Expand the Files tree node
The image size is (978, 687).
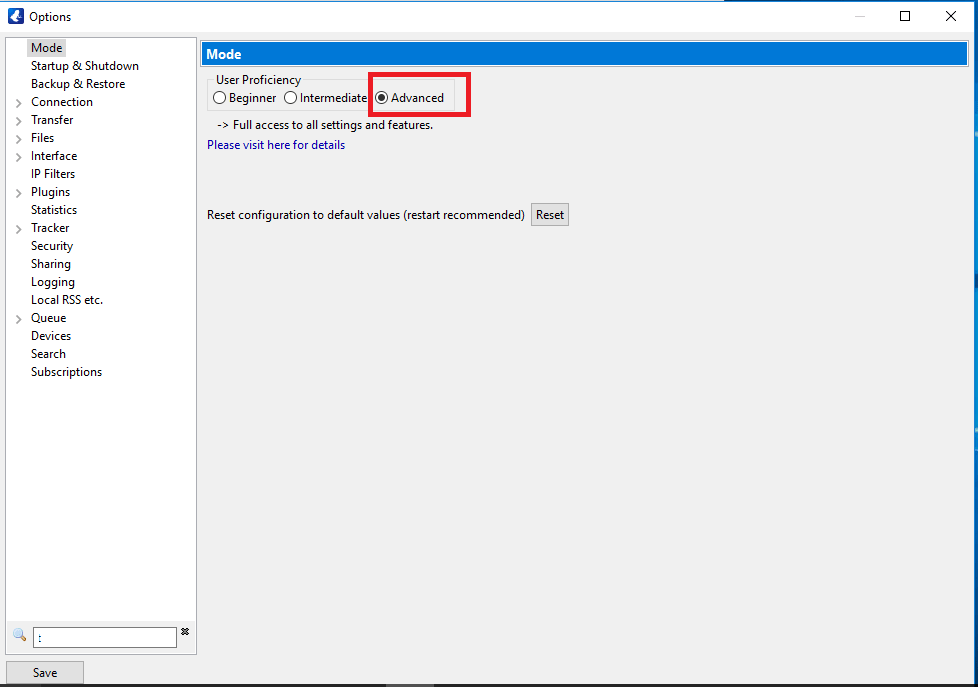click(19, 139)
